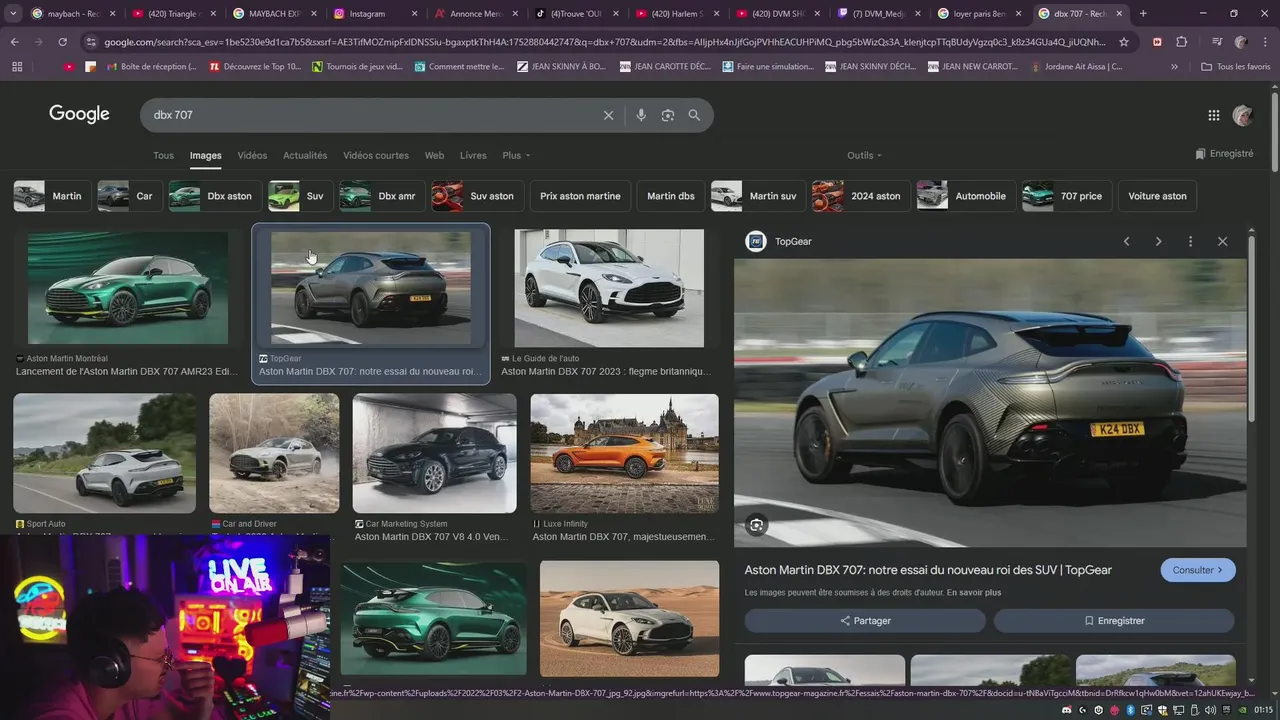
Task: Open the white Le Guide de l'auto thumbnail
Action: [609, 288]
